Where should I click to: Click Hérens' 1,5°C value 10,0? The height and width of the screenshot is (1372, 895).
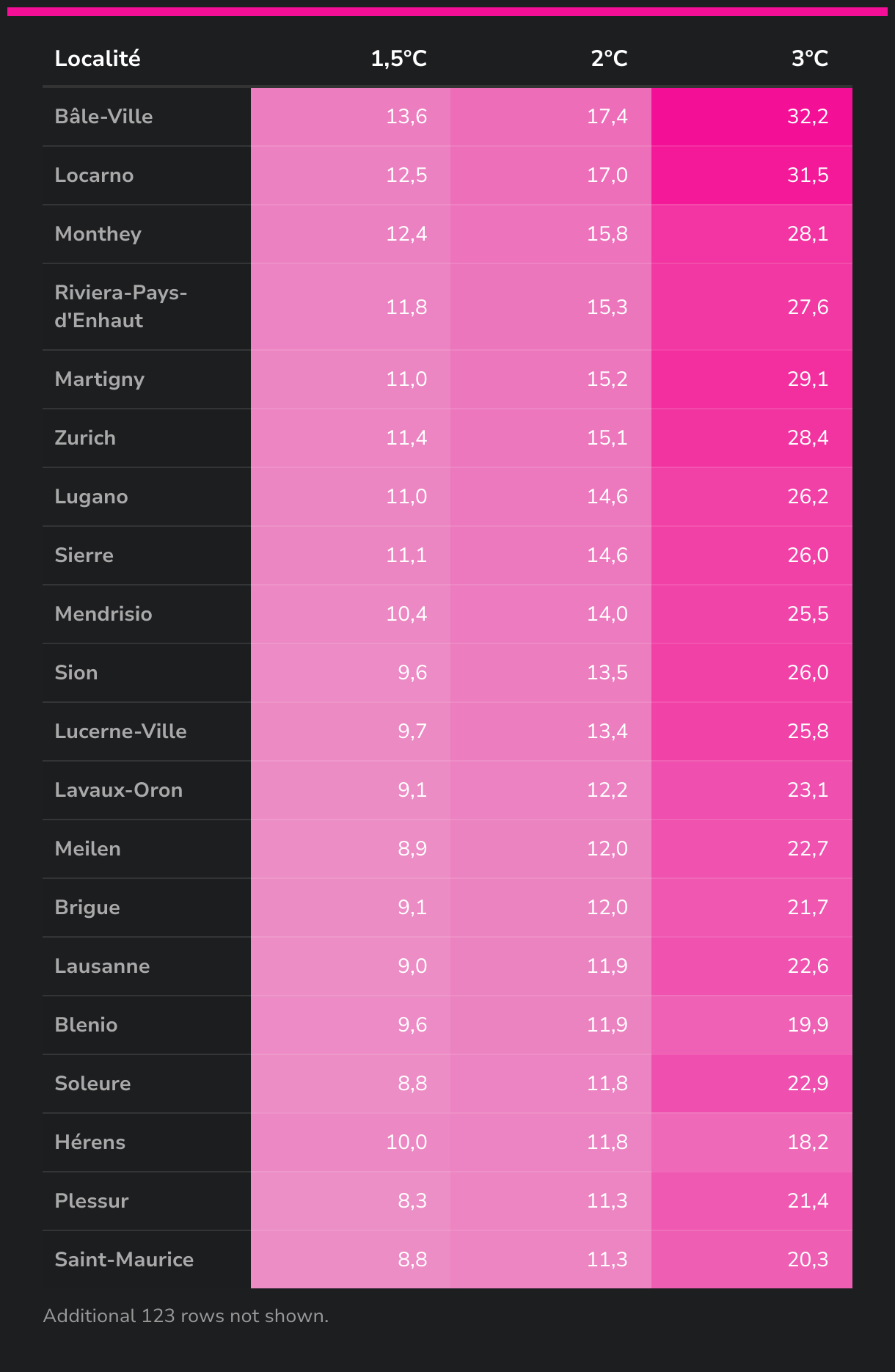(406, 1142)
